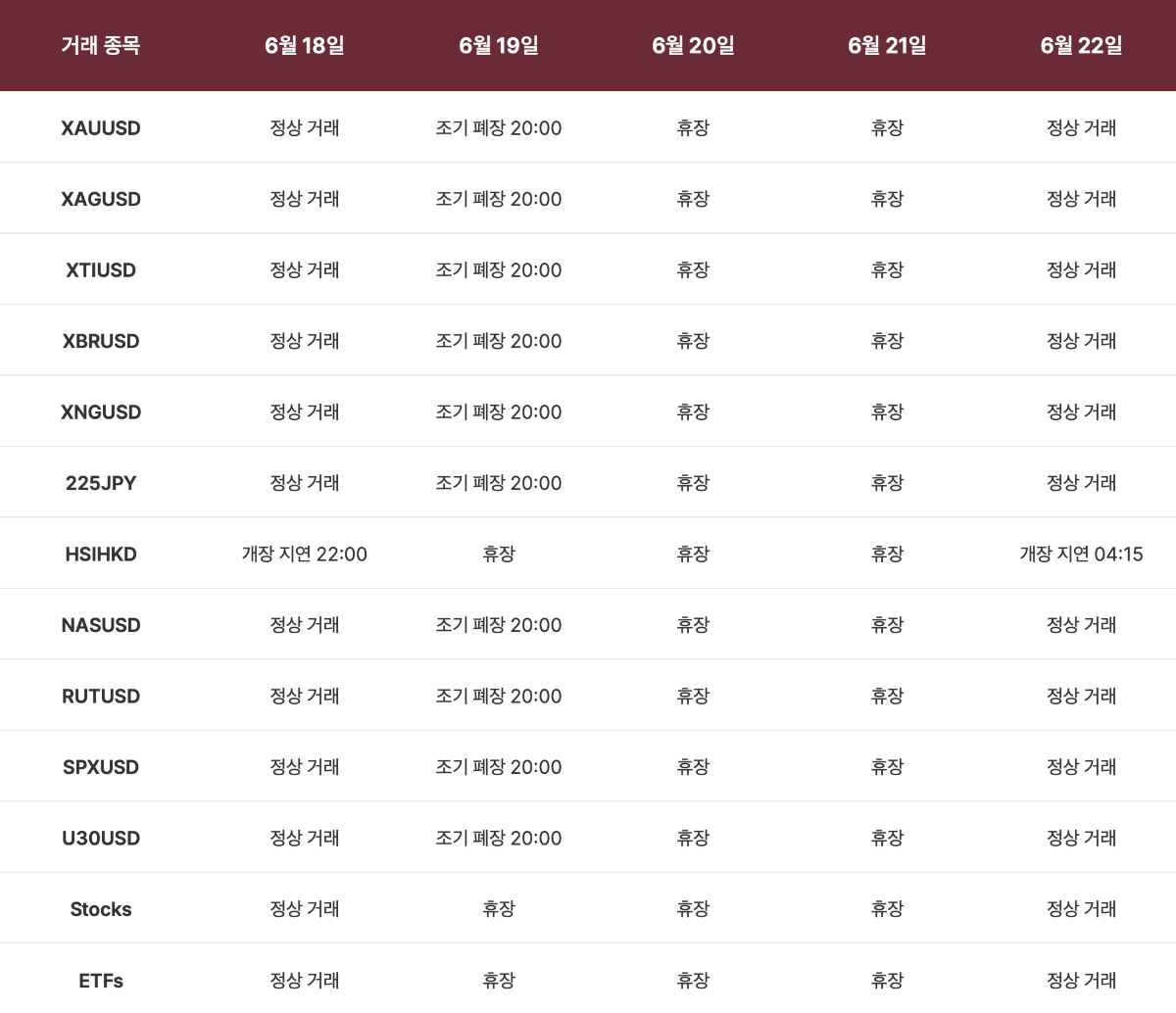Select the 6월 19일 column header
Image resolution: width=1176 pixels, height=1013 pixels.
click(499, 45)
